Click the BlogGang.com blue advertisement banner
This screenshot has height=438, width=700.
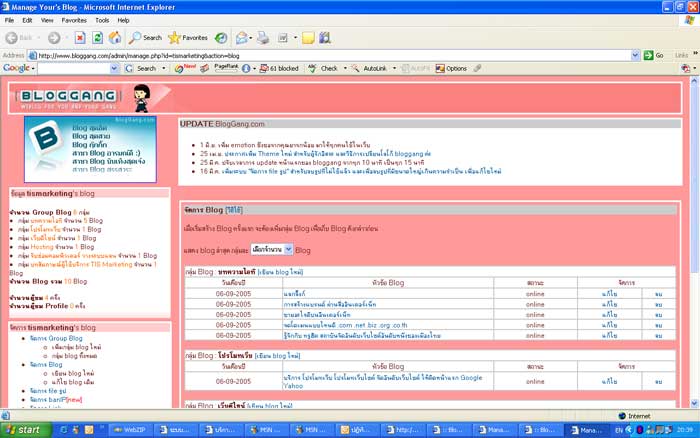[x=90, y=149]
